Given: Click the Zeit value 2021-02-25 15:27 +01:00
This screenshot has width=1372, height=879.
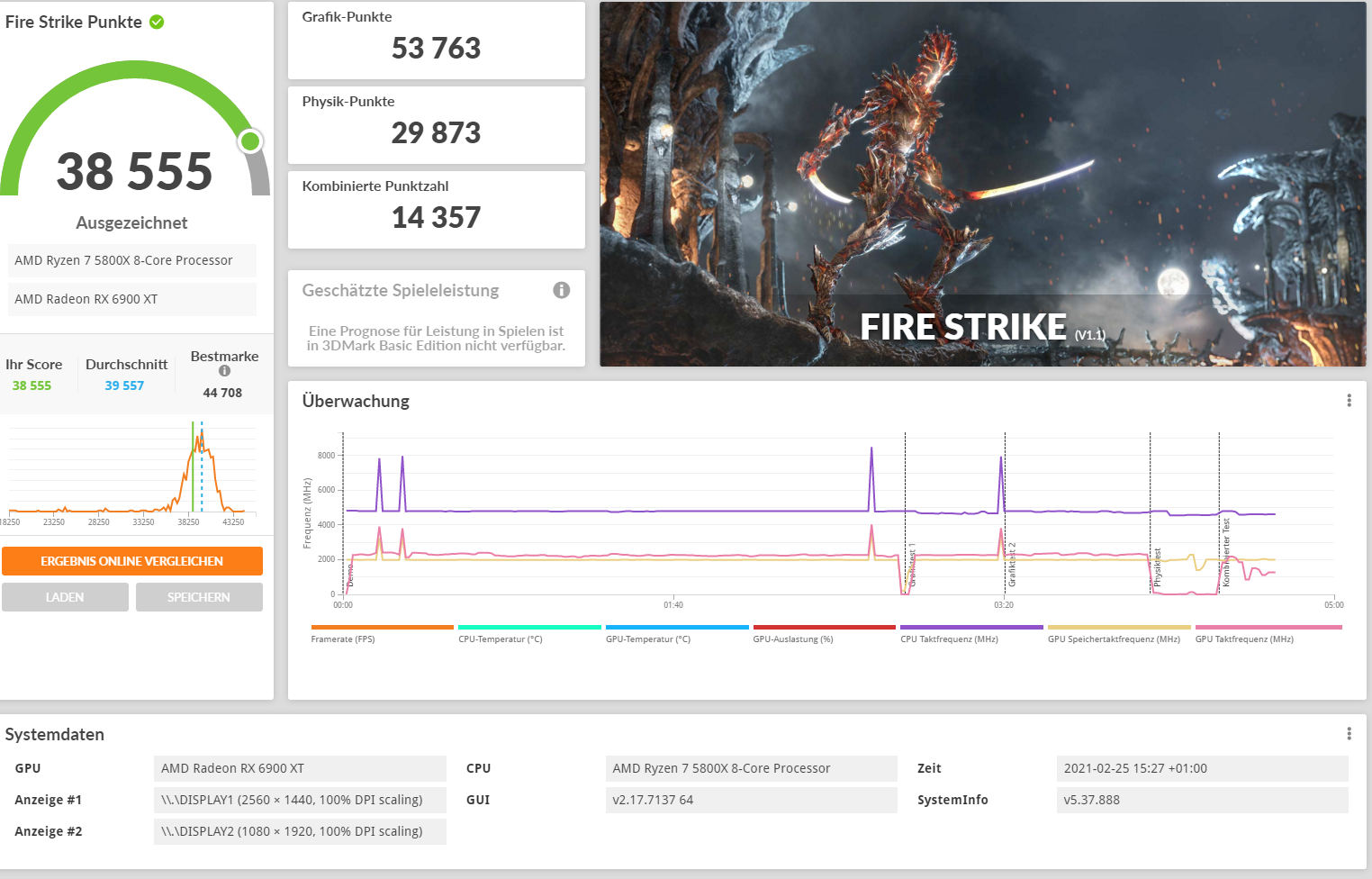Looking at the screenshot, I should pos(1203,768).
